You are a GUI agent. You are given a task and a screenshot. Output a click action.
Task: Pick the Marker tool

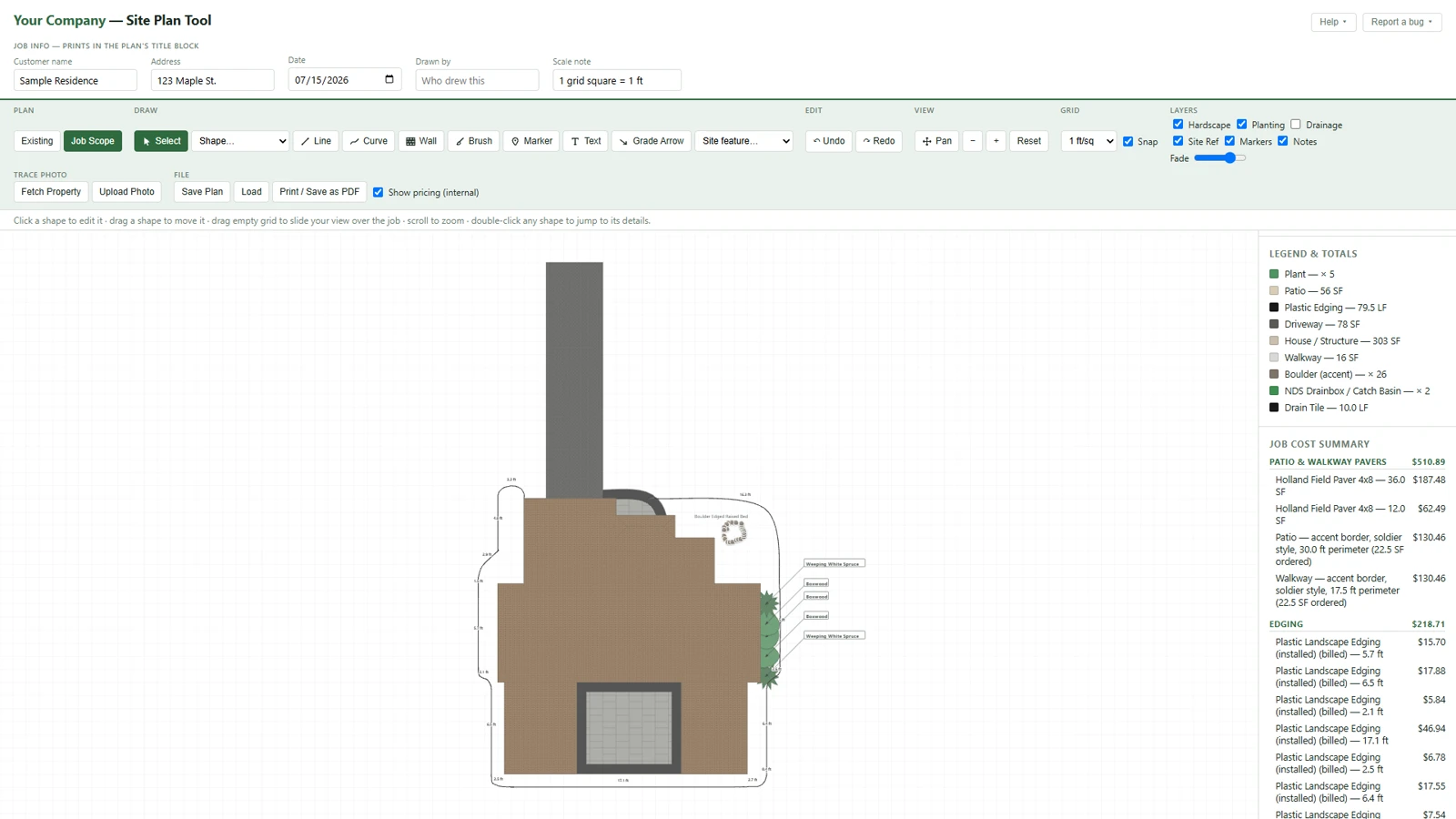click(531, 141)
